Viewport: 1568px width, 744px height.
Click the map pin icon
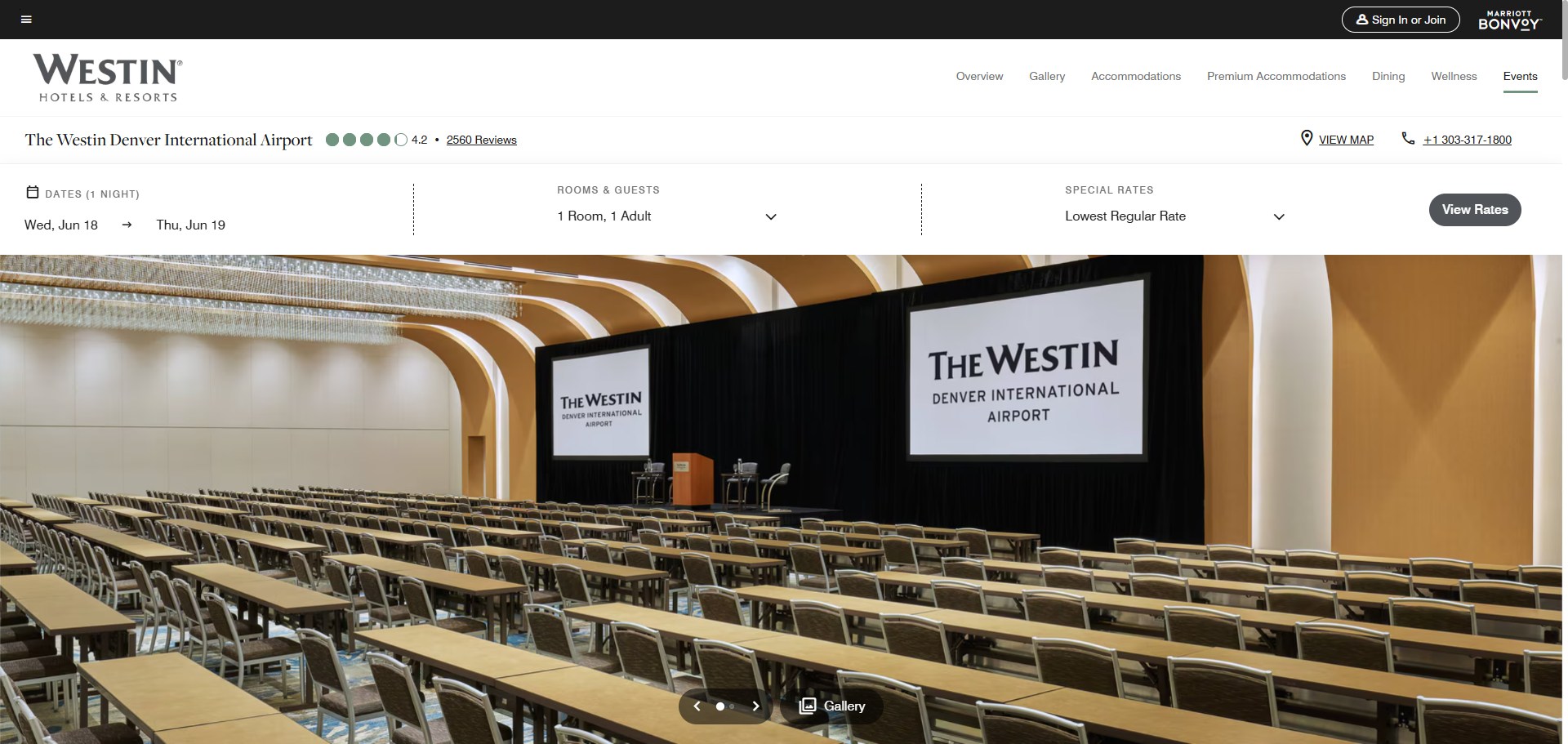pyautogui.click(x=1307, y=139)
